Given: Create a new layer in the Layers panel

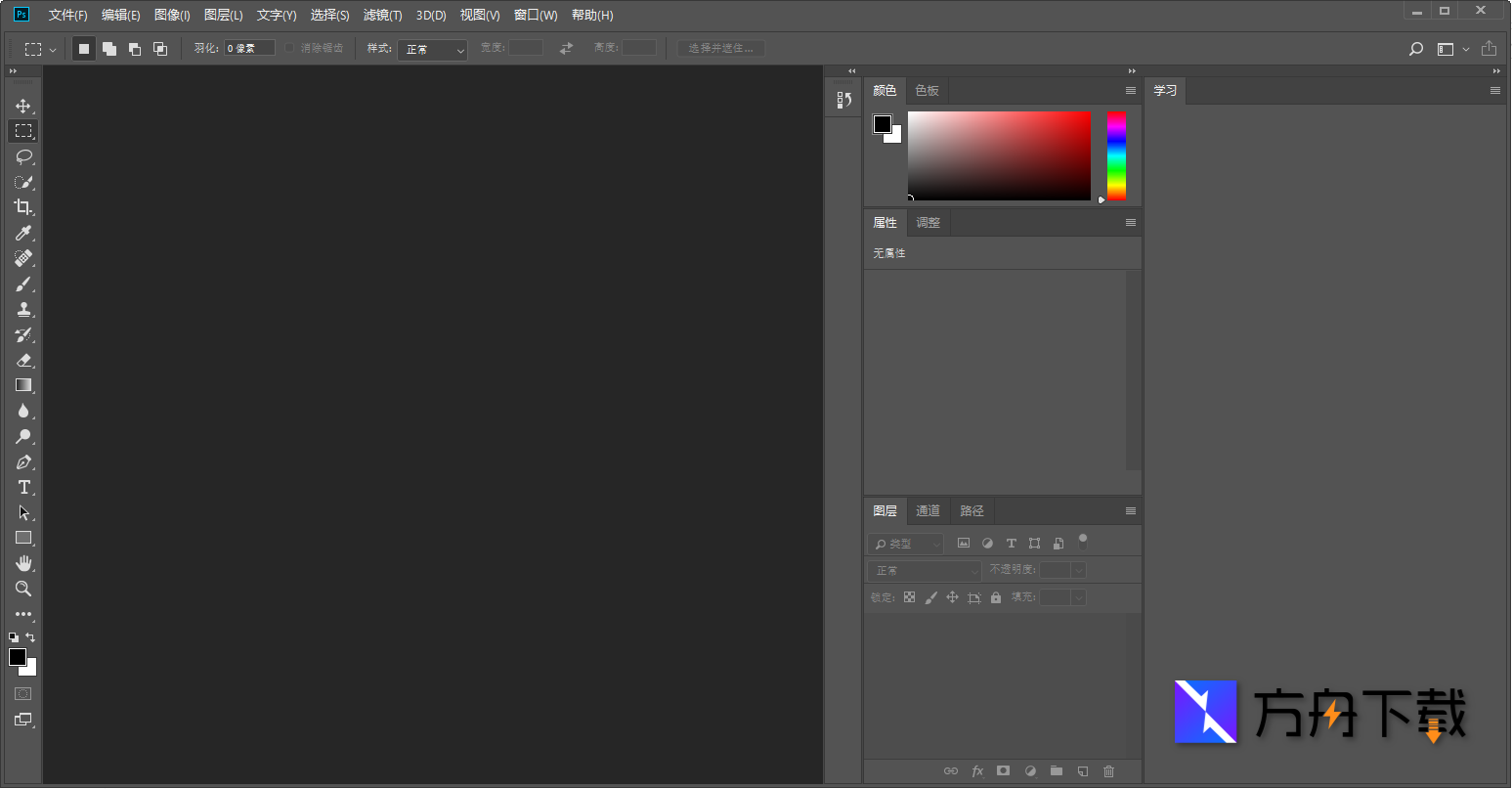Looking at the screenshot, I should [1082, 770].
